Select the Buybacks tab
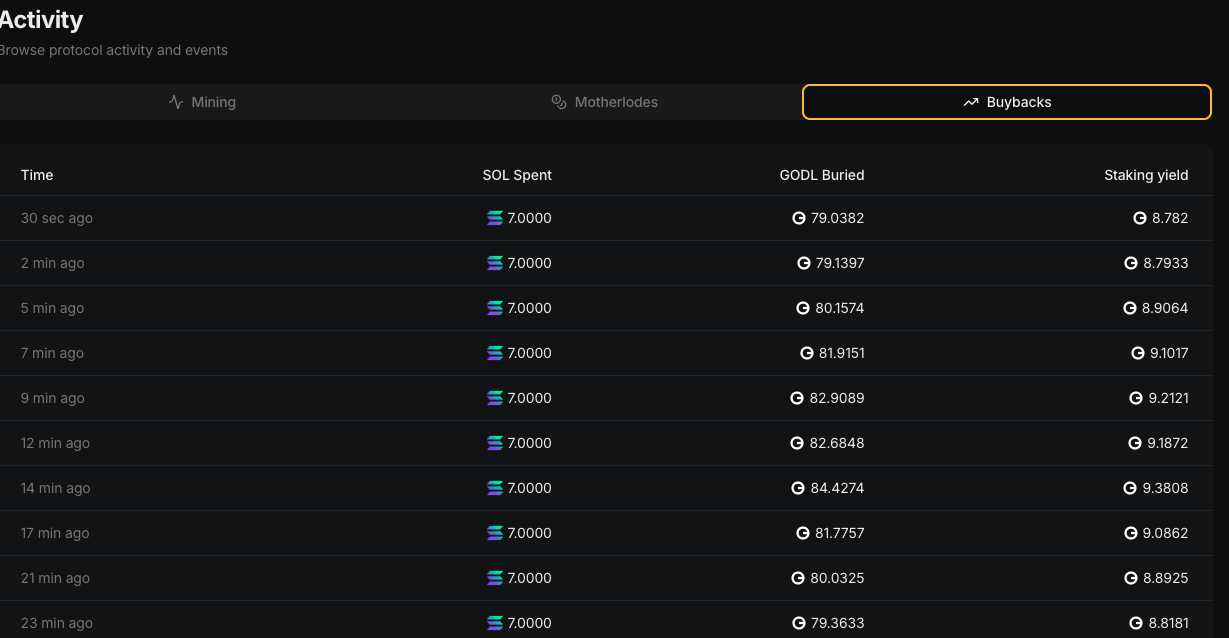This screenshot has width=1229, height=638. tap(1007, 102)
